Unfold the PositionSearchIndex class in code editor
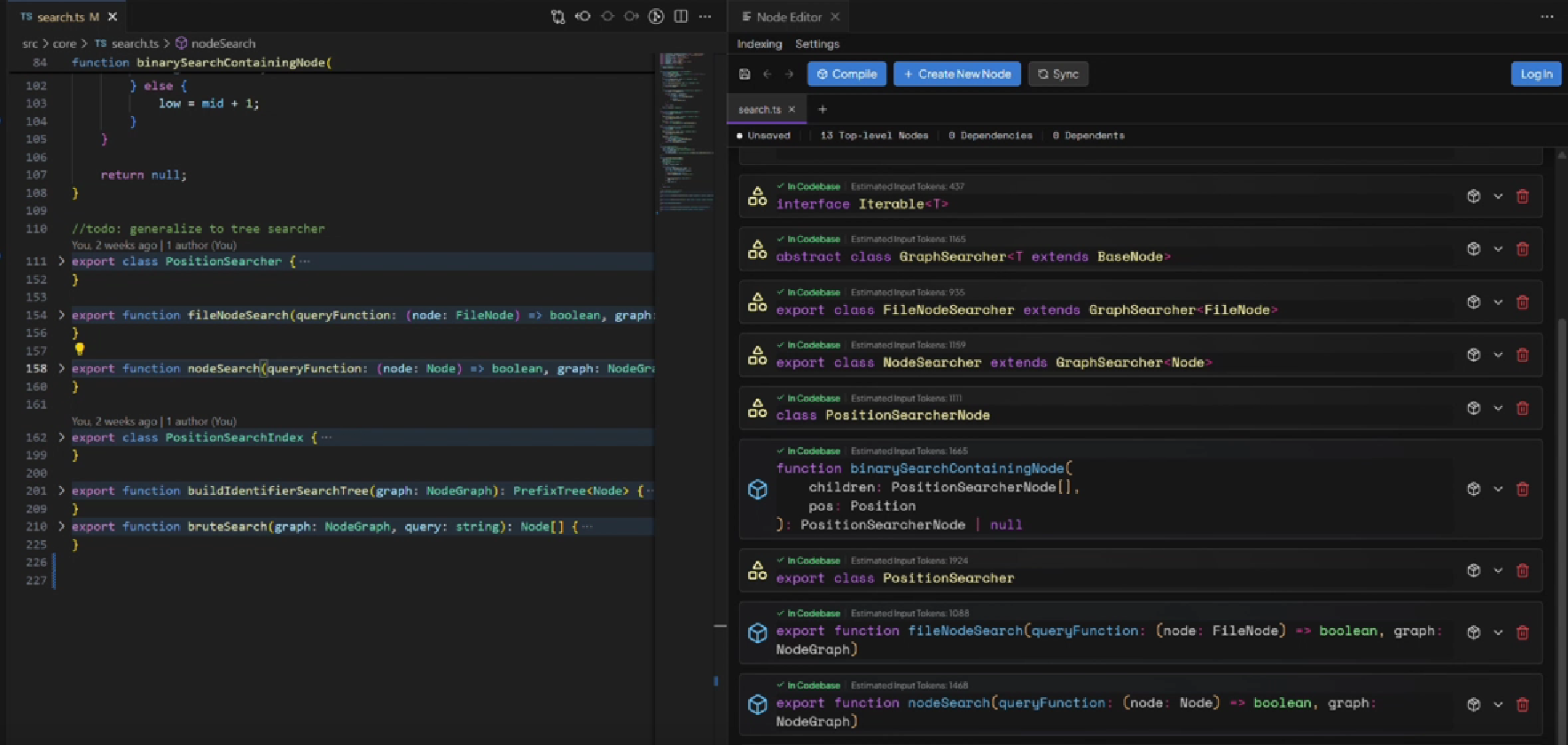The image size is (1568, 745). pyautogui.click(x=61, y=437)
